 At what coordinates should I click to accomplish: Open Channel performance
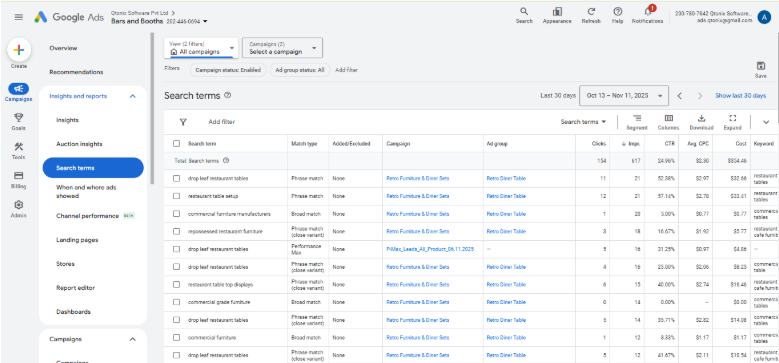87,216
